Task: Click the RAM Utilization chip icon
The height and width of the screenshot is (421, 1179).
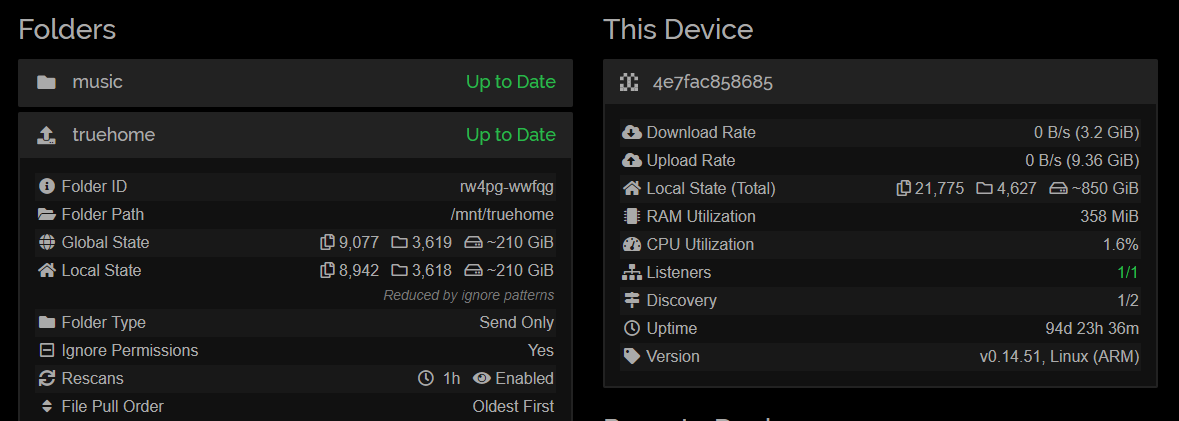Action: (x=632, y=217)
